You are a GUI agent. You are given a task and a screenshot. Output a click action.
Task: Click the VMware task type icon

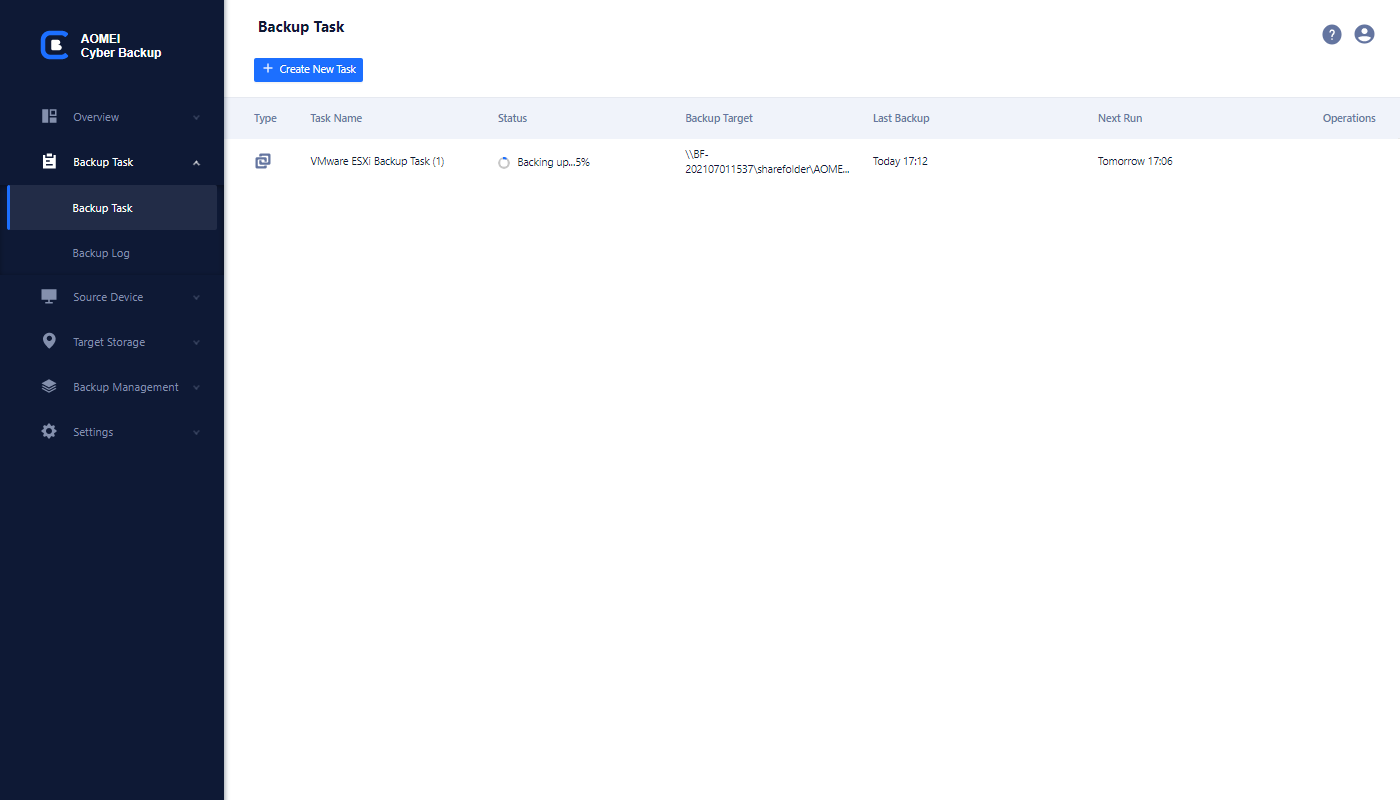(263, 161)
